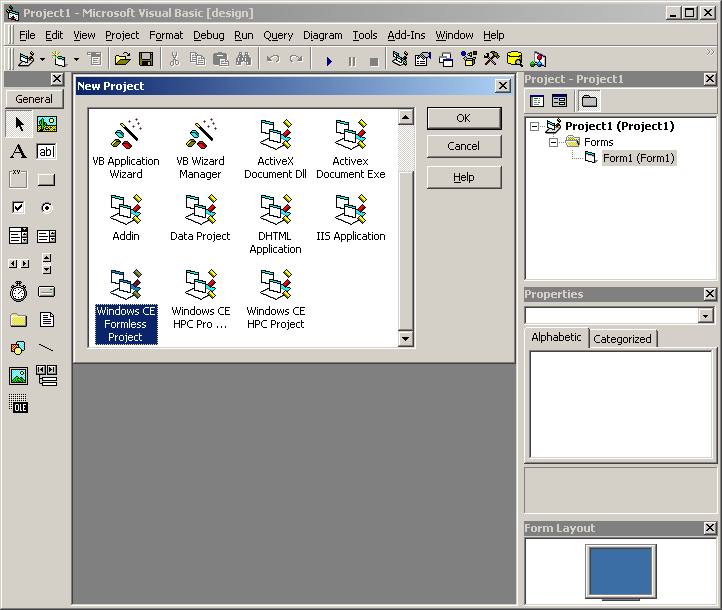Click the project list scroll down arrow
This screenshot has width=722, height=610.
(405, 339)
